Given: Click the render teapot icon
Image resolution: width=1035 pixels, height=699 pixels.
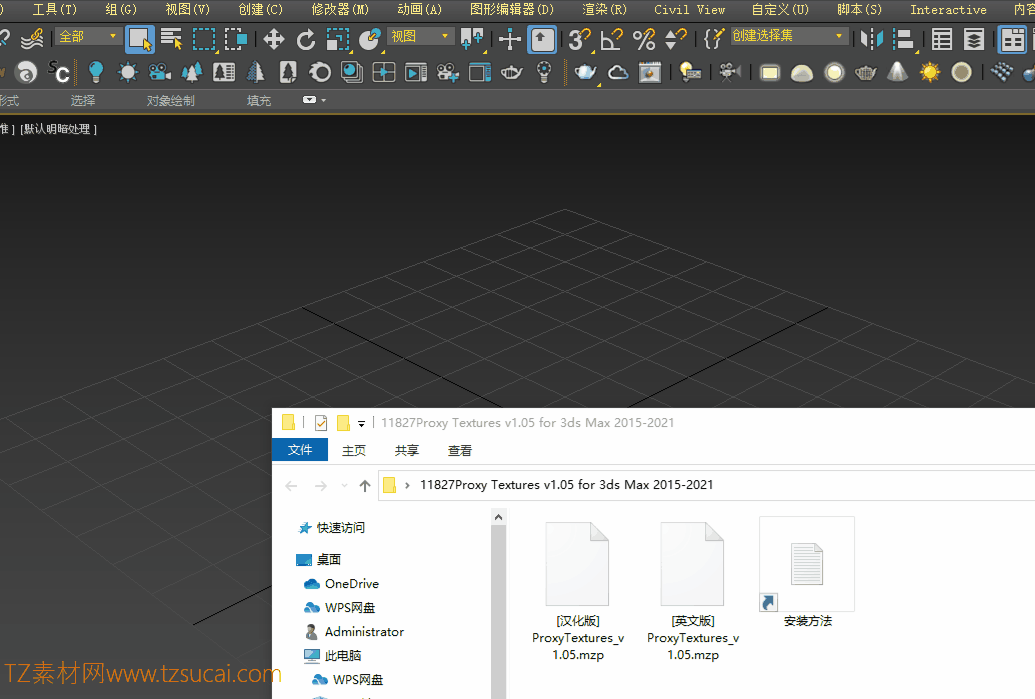Looking at the screenshot, I should coord(585,71).
